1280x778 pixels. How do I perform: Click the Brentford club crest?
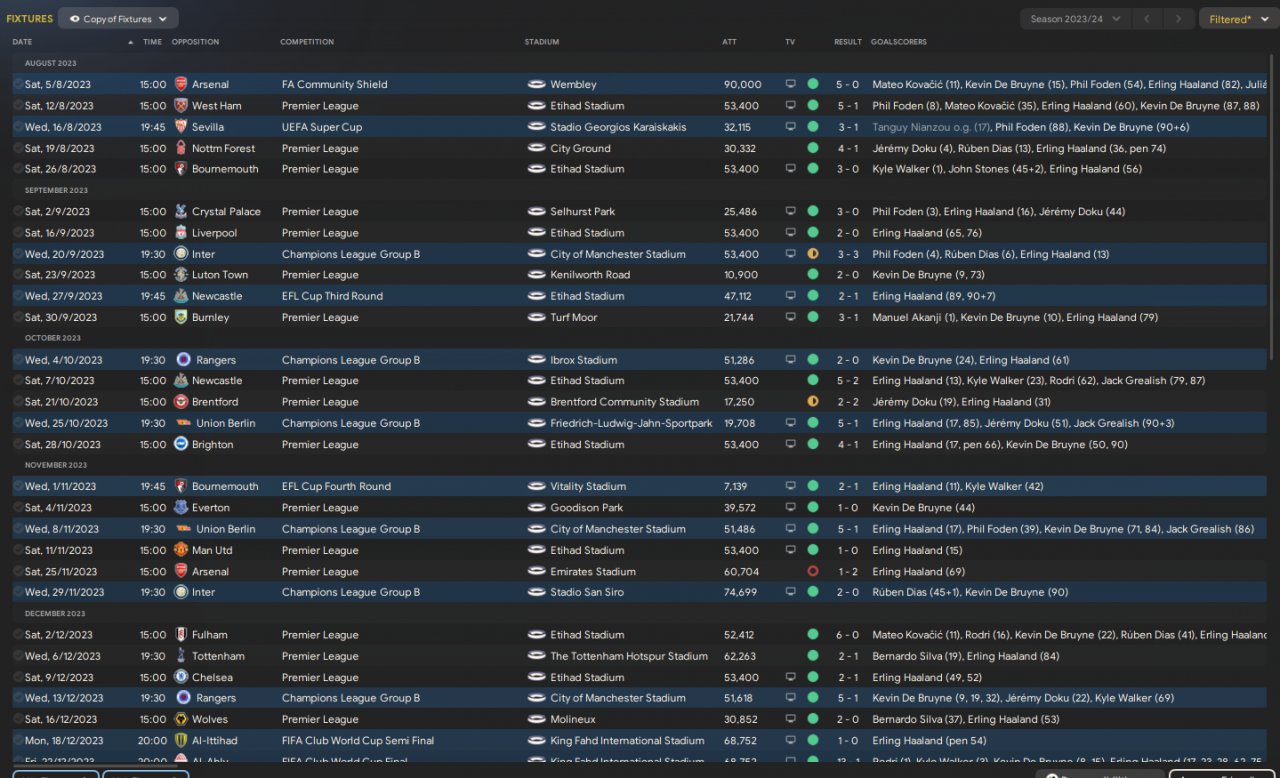tap(181, 402)
